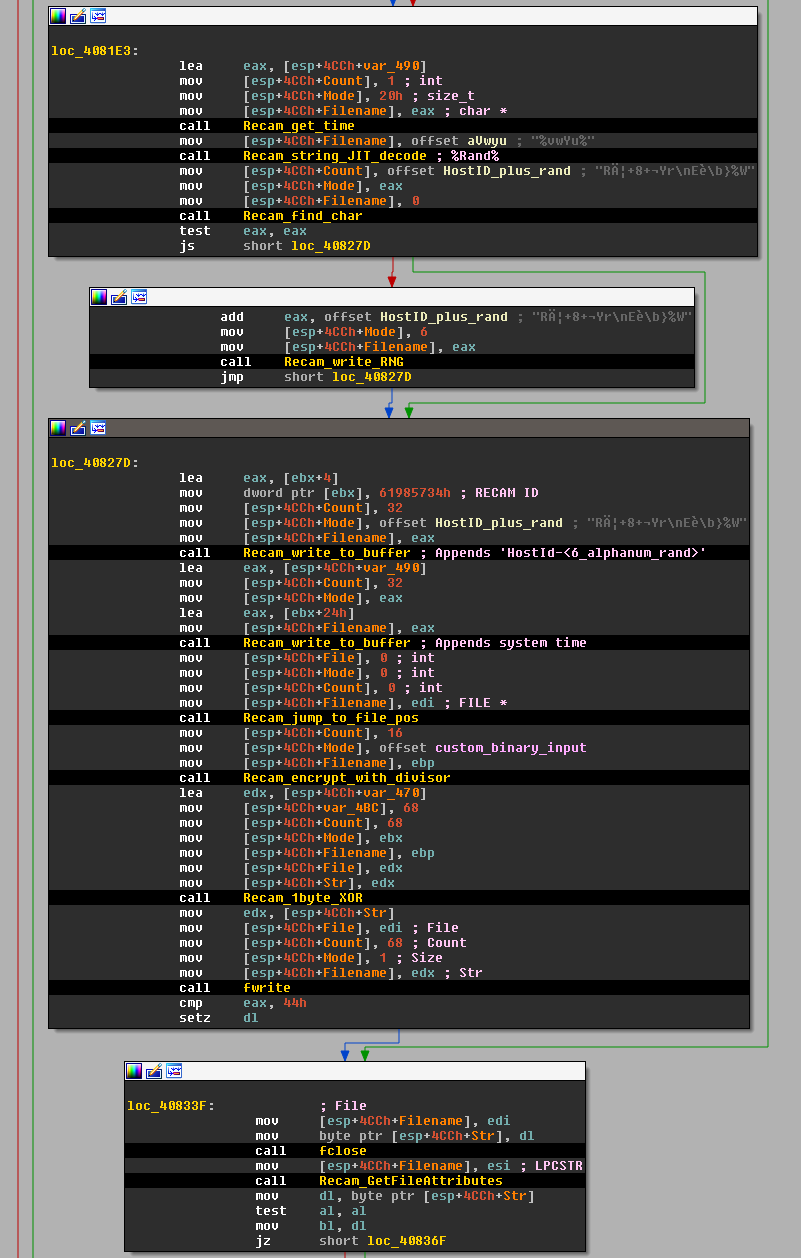Click third header icon on Recam_write_RNG node

(x=139, y=297)
